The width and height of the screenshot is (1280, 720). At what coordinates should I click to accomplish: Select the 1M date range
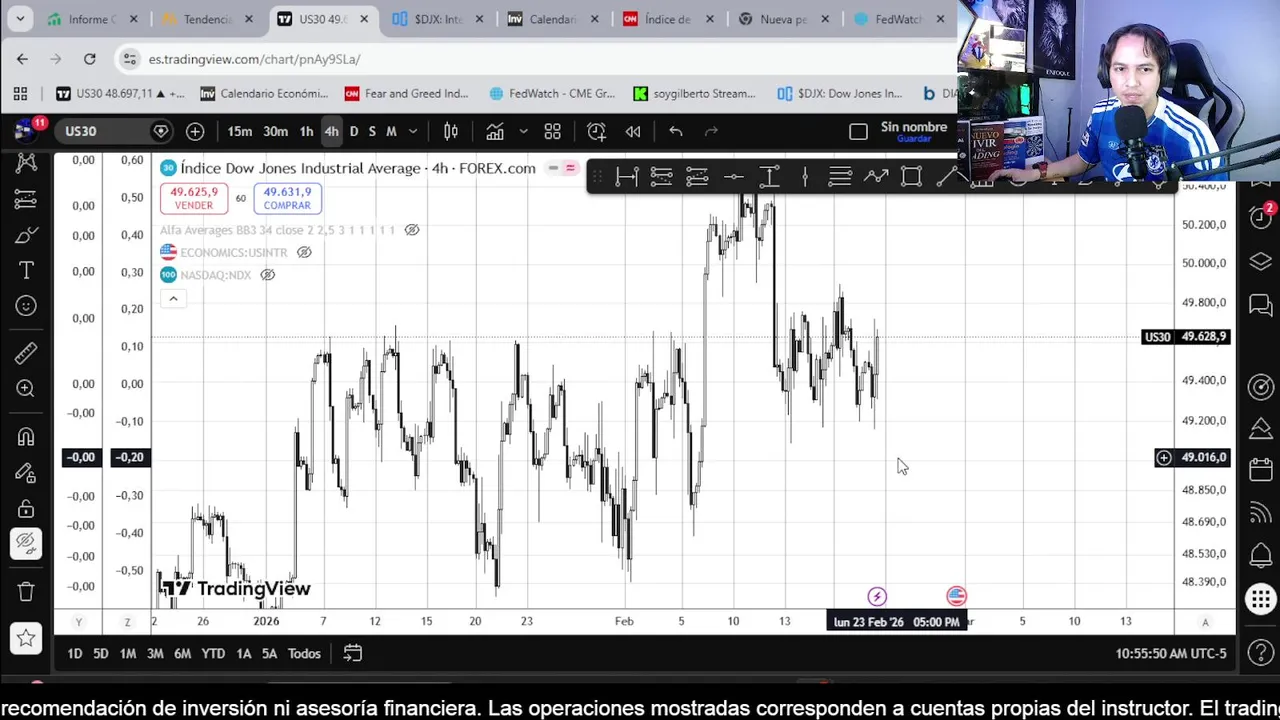click(128, 653)
